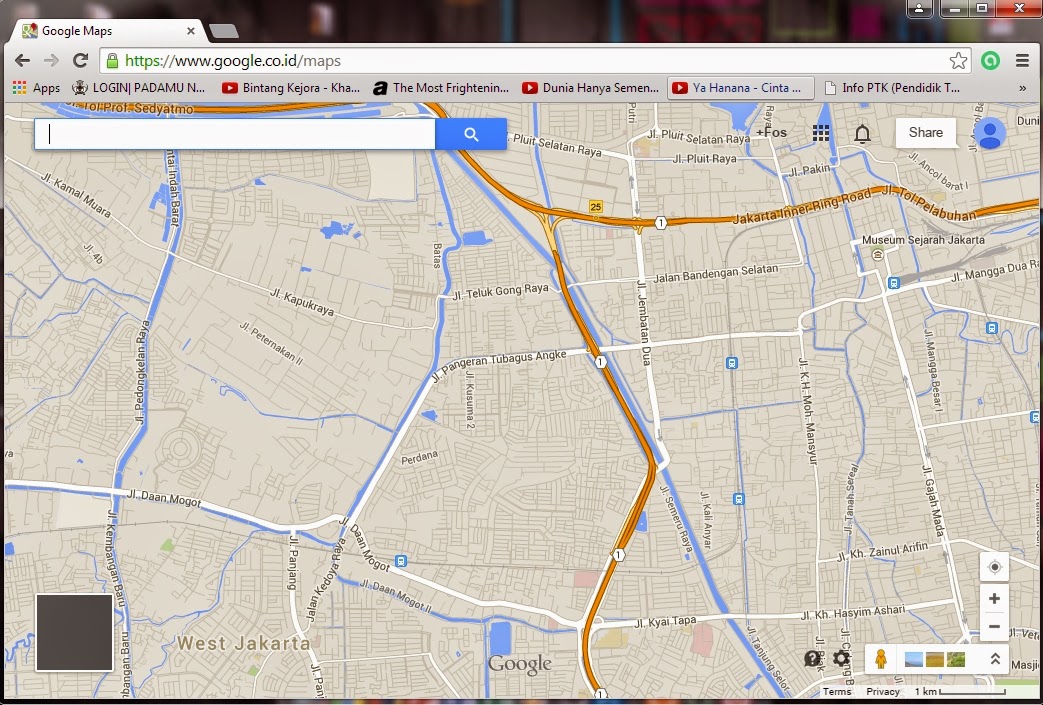Click the browser back arrow
The width and height of the screenshot is (1043, 705).
point(22,61)
